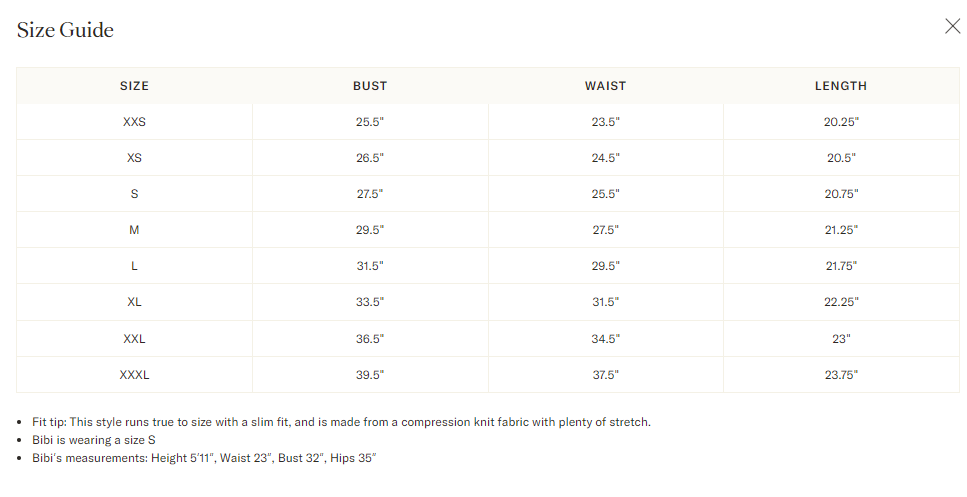Click the WAIST column header
This screenshot has height=497, width=967.
point(606,86)
